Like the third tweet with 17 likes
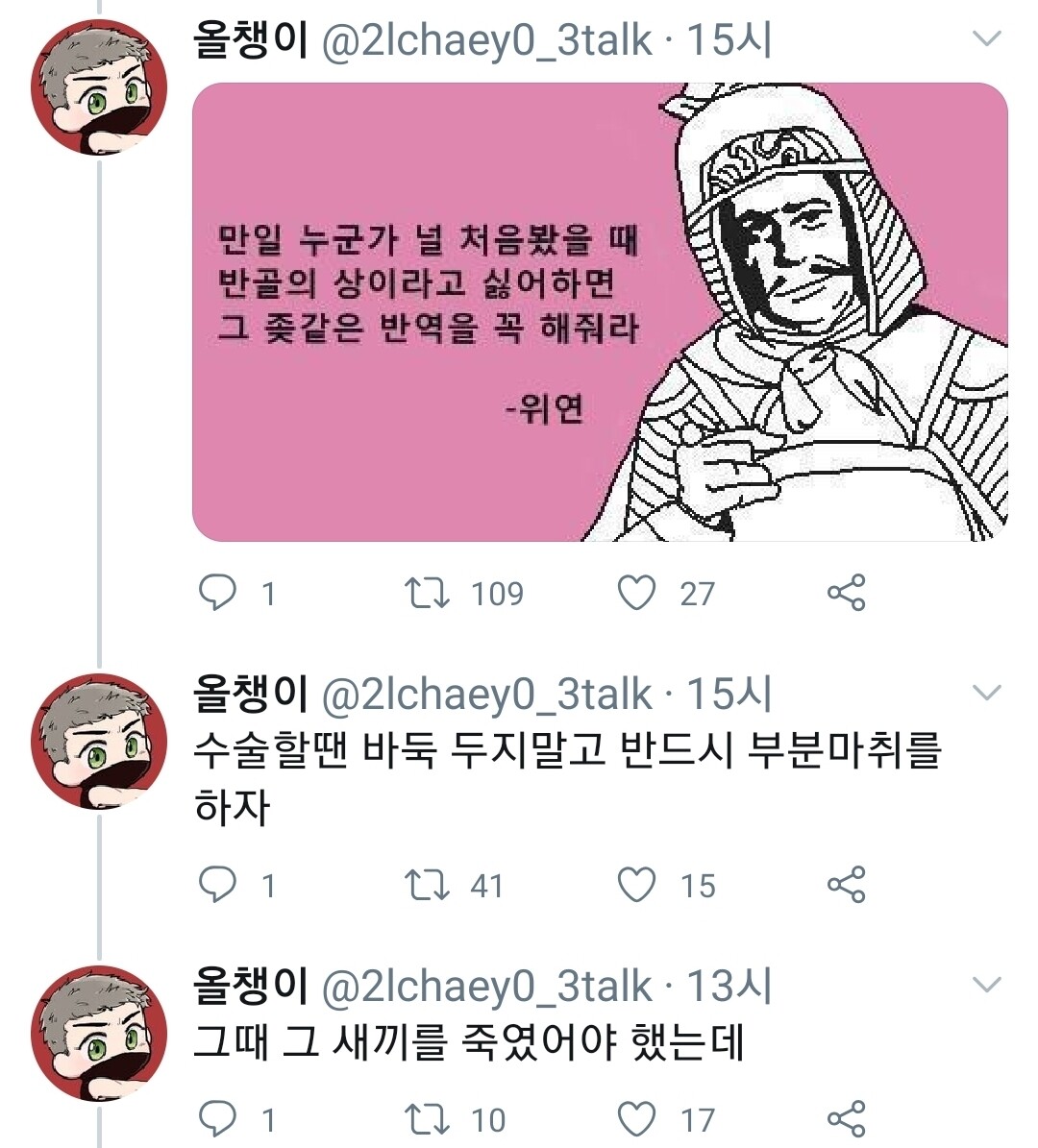1038x1148 pixels. pos(636,1118)
